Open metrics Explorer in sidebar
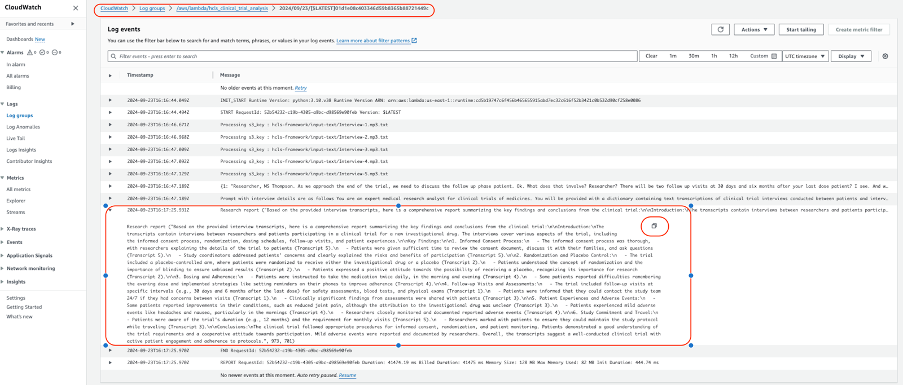The height and width of the screenshot is (386, 904). tap(15, 201)
